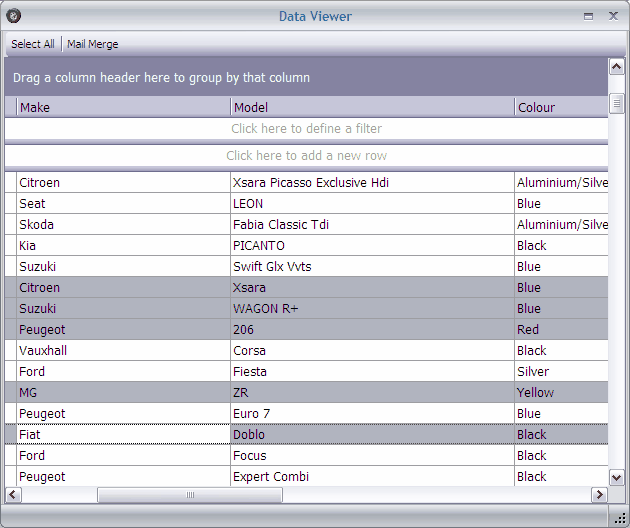This screenshot has height=528, width=630.
Task: Click the vertical scrollbar thumb
Action: pos(616,103)
